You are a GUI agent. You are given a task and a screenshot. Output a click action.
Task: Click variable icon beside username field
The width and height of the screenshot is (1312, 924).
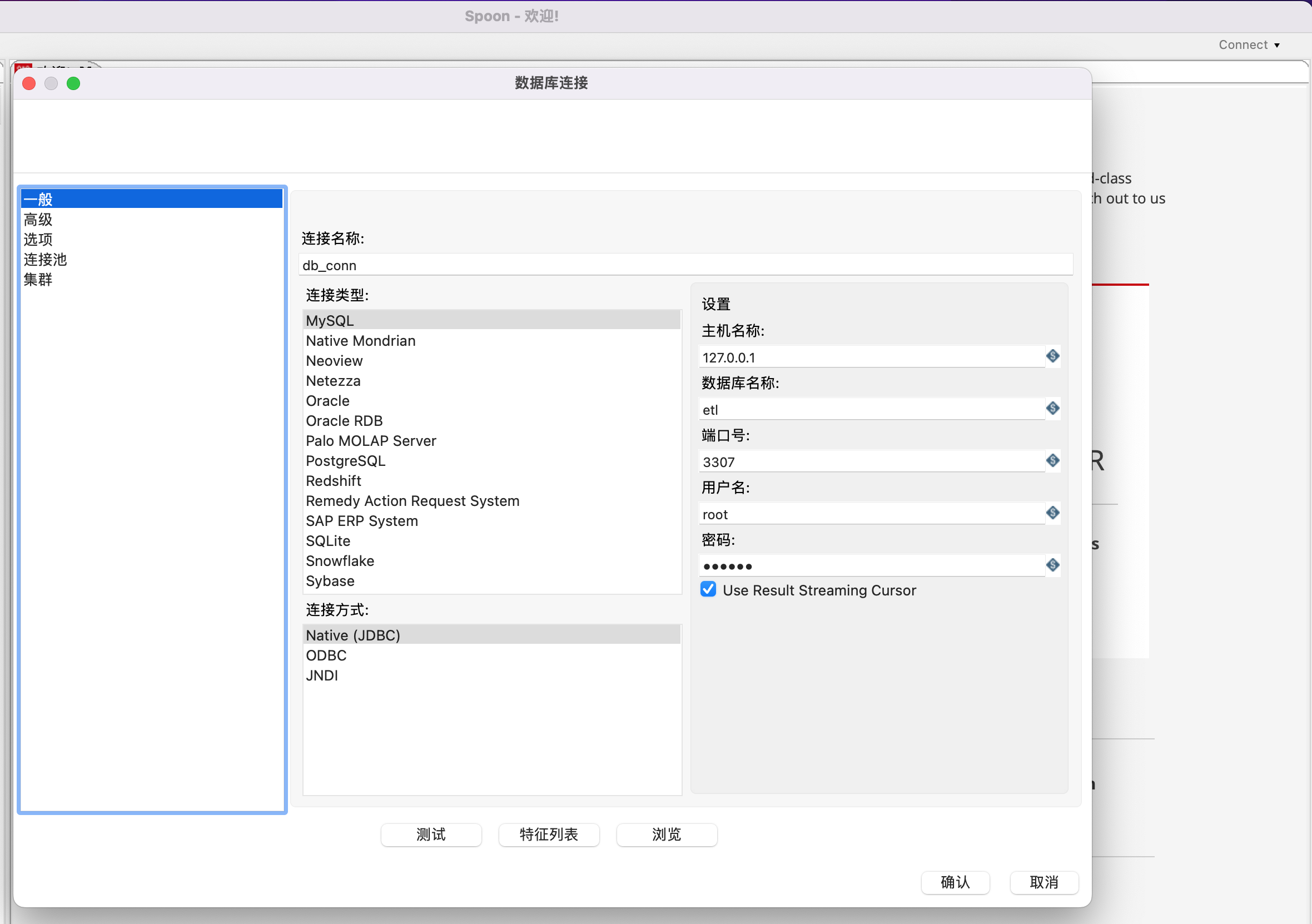(x=1052, y=513)
